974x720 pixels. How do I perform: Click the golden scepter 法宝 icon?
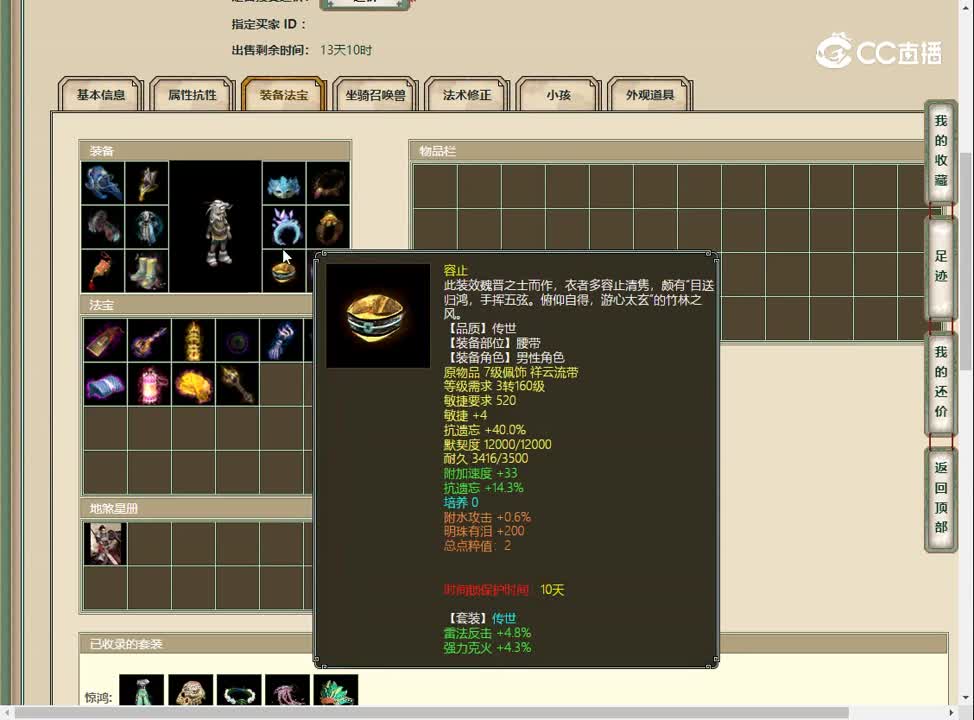(x=237, y=385)
